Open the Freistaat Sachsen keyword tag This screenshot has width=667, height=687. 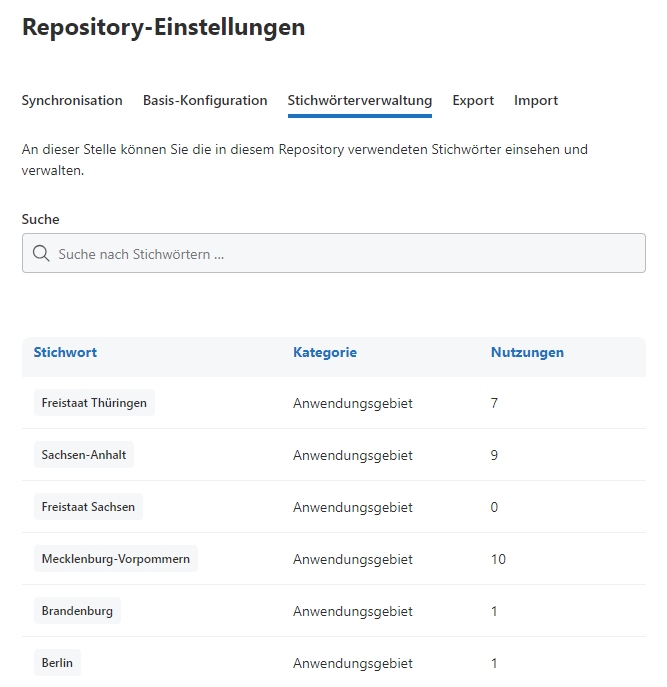pyautogui.click(x=88, y=507)
